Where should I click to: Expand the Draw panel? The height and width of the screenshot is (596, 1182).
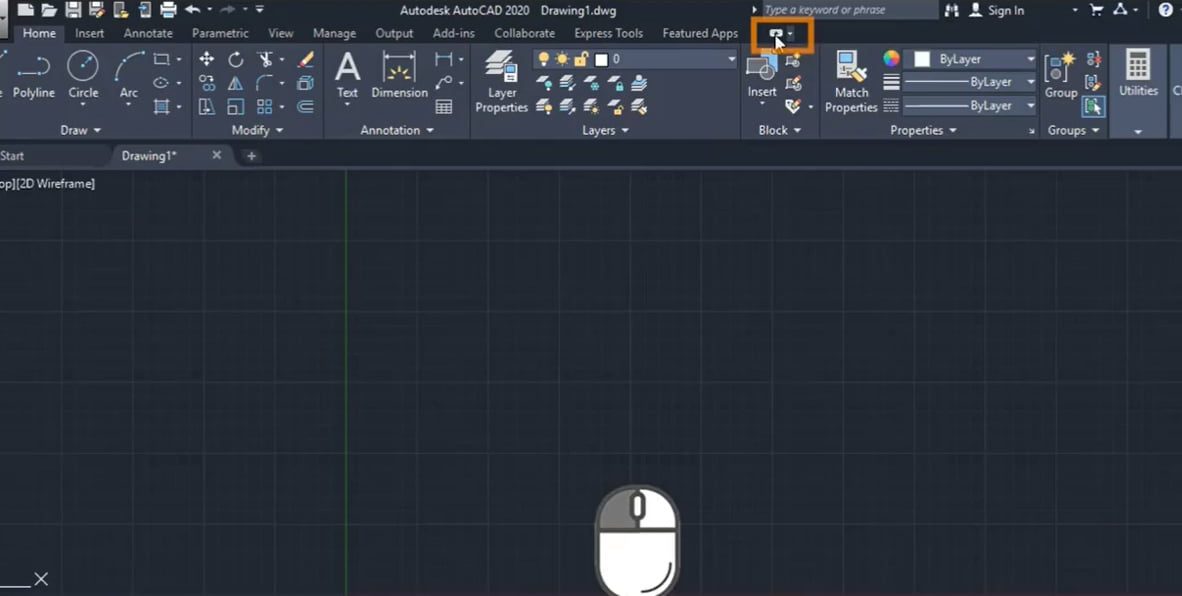tap(81, 130)
